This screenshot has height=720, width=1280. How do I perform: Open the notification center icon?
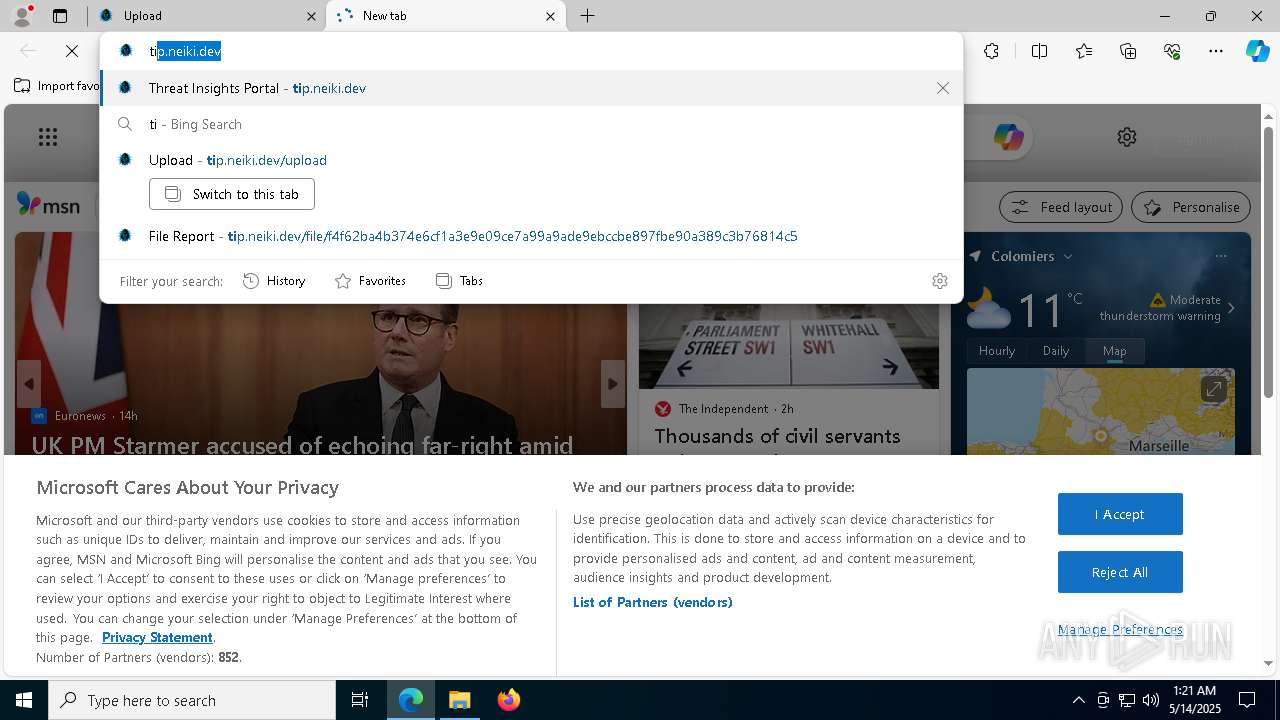coord(1247,700)
